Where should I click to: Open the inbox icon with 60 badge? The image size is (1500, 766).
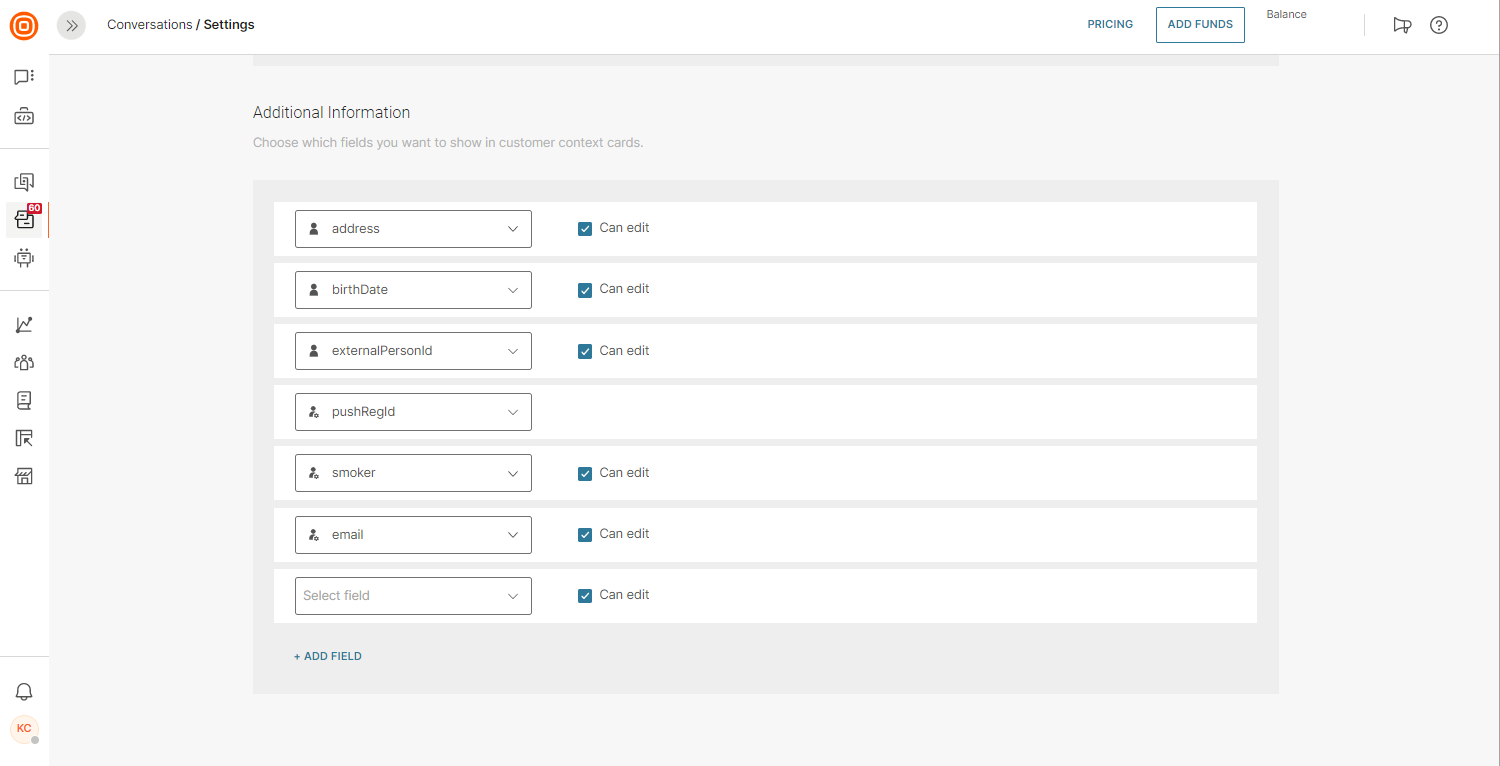(x=24, y=220)
